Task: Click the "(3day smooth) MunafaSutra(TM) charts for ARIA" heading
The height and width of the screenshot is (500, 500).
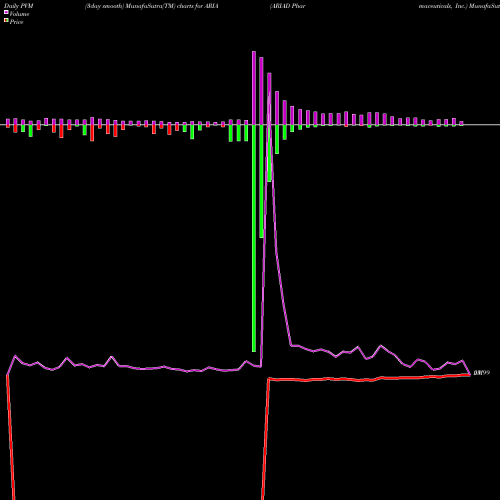Action: pos(152,6)
